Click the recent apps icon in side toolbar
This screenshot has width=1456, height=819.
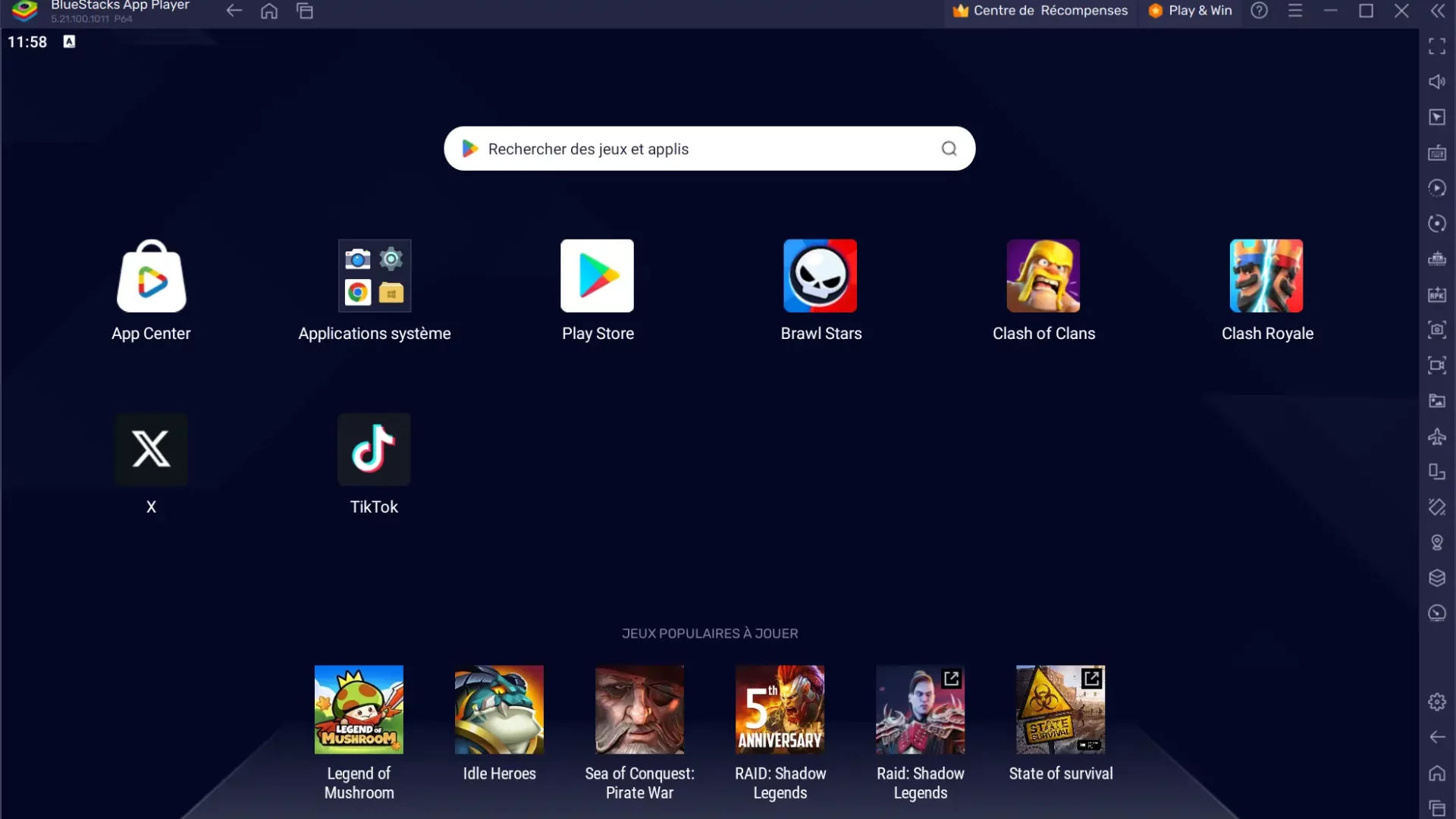(1437, 808)
